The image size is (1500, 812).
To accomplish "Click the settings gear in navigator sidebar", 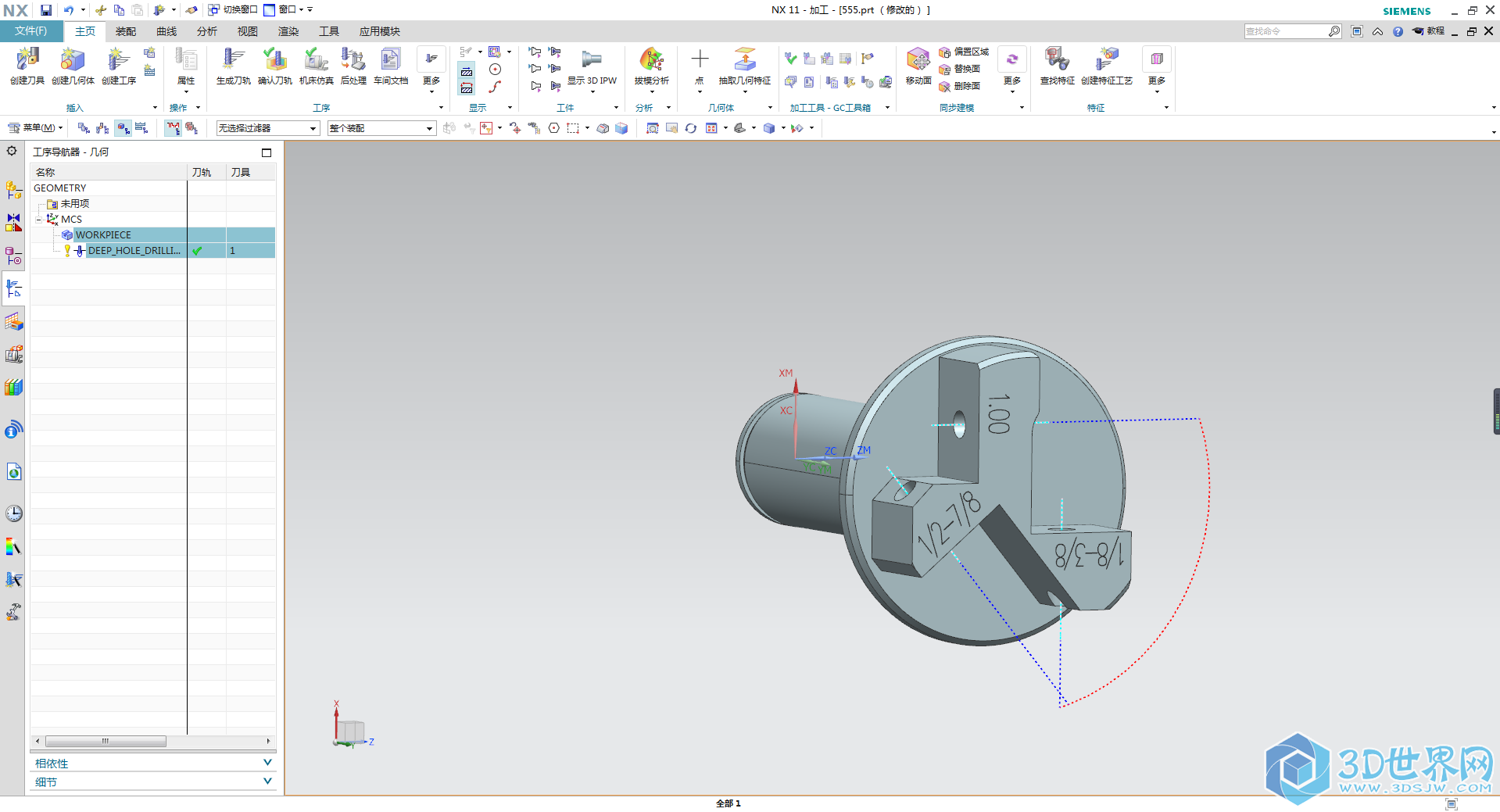I will (x=12, y=151).
